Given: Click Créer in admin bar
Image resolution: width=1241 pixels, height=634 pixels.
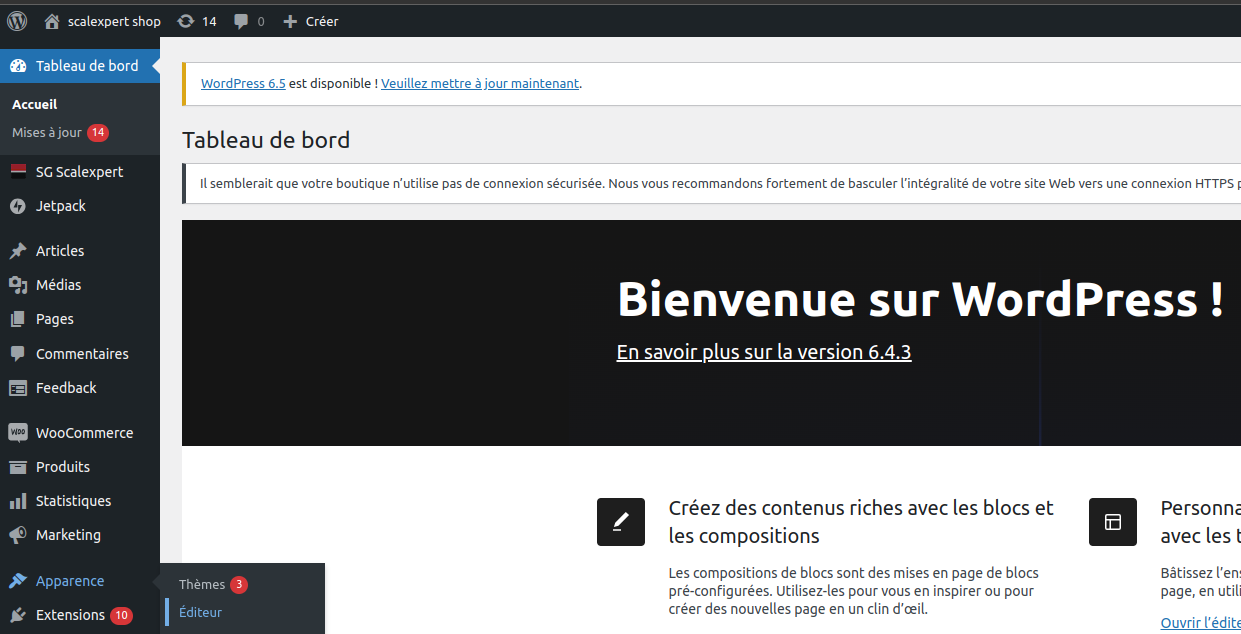Looking at the screenshot, I should click(322, 21).
